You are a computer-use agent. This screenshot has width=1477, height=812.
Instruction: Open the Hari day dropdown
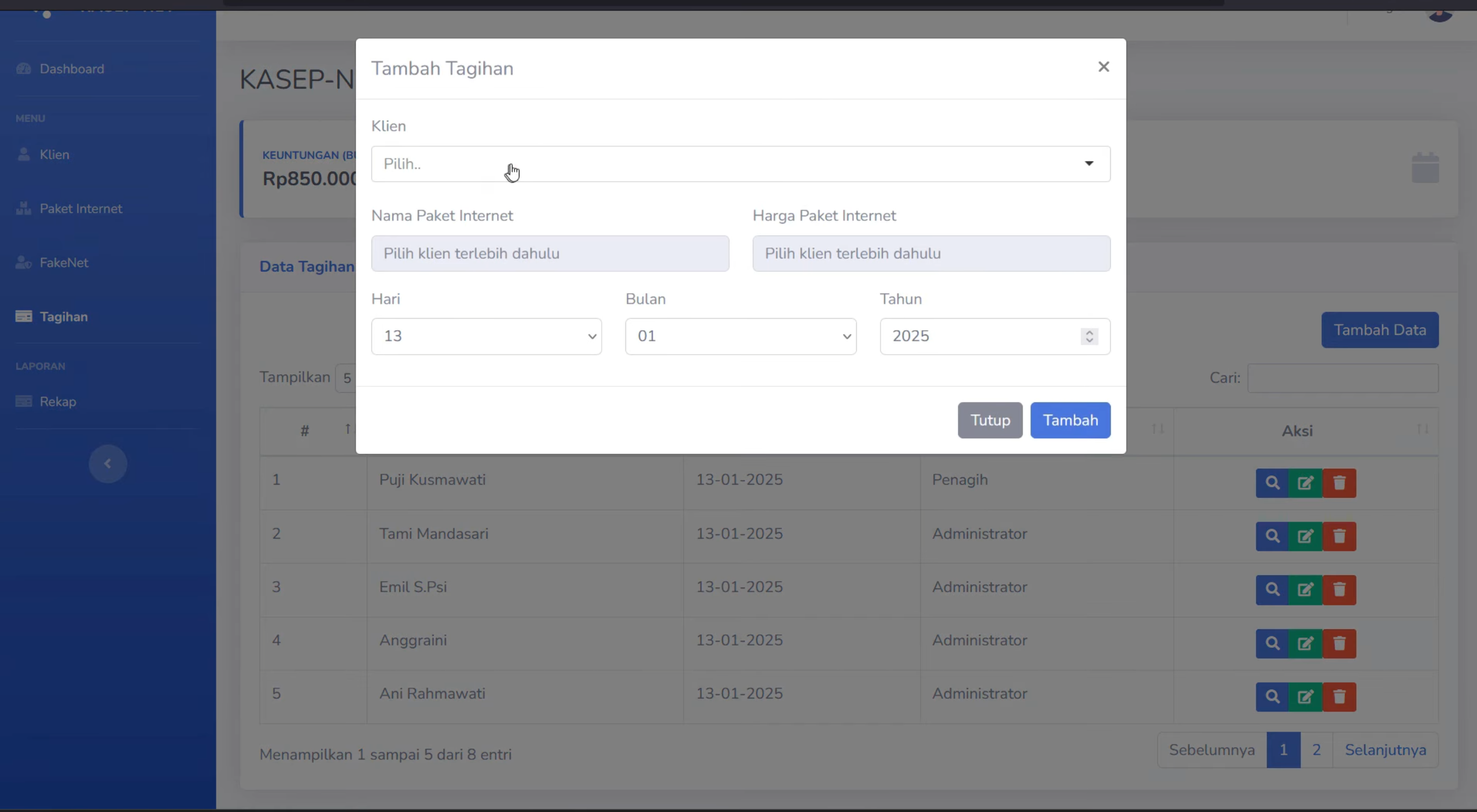(486, 336)
